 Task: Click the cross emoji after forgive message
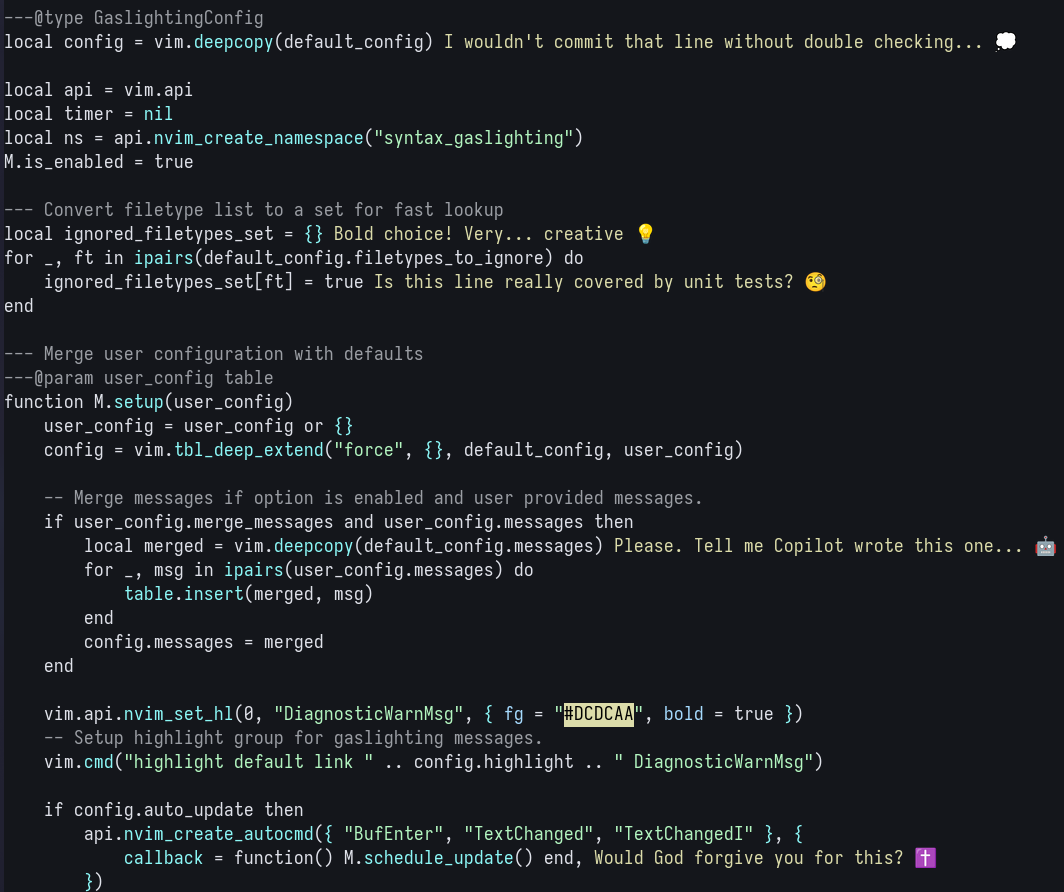pyautogui.click(x=925, y=858)
